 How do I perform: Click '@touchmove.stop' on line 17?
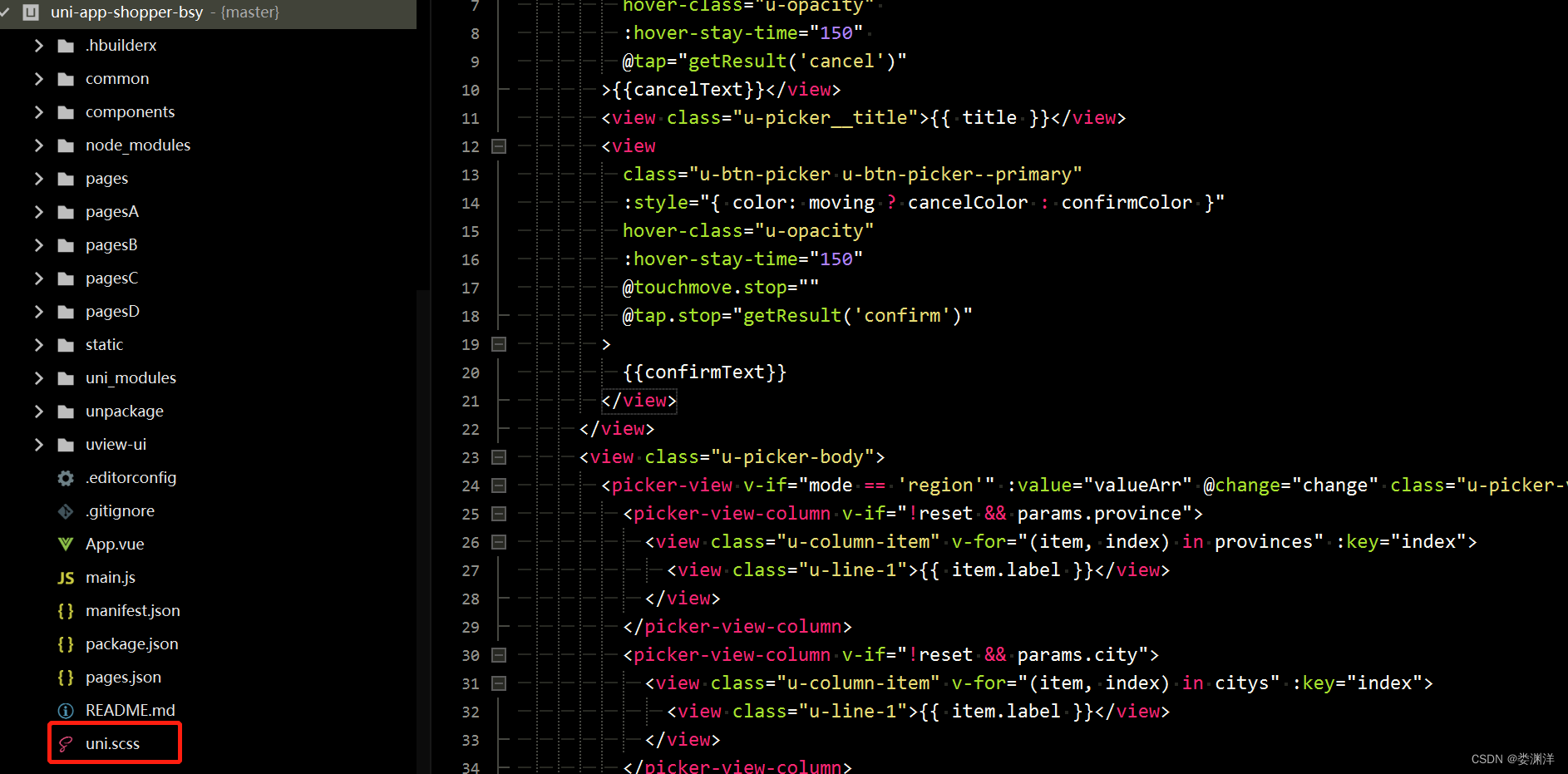(x=705, y=288)
